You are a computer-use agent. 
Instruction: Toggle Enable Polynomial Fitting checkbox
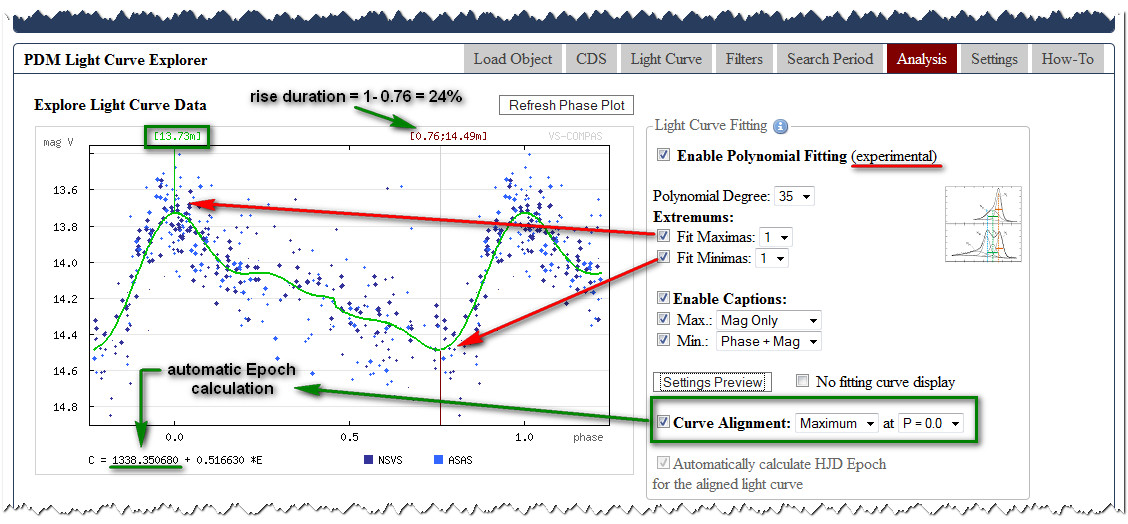pyautogui.click(x=663, y=156)
